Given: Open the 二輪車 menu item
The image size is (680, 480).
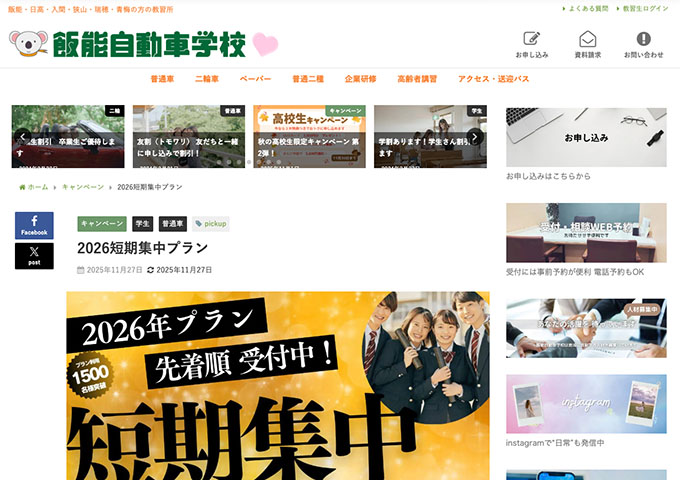Looking at the screenshot, I should click(207, 79).
